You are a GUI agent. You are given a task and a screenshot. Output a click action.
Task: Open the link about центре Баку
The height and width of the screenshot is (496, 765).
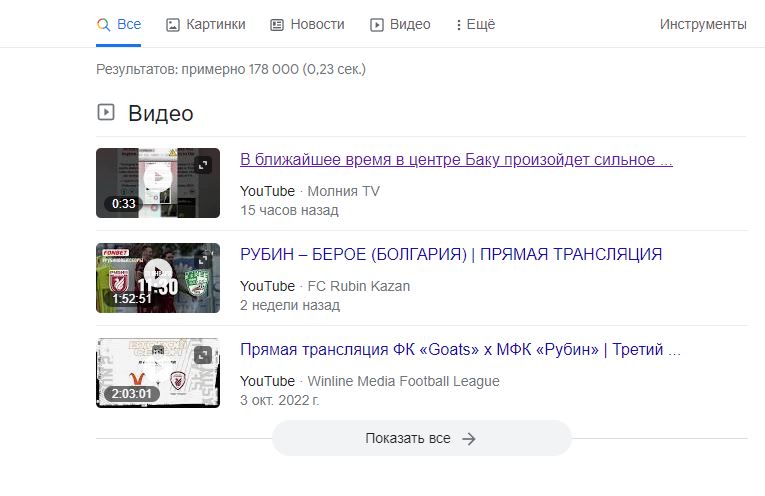[456, 160]
